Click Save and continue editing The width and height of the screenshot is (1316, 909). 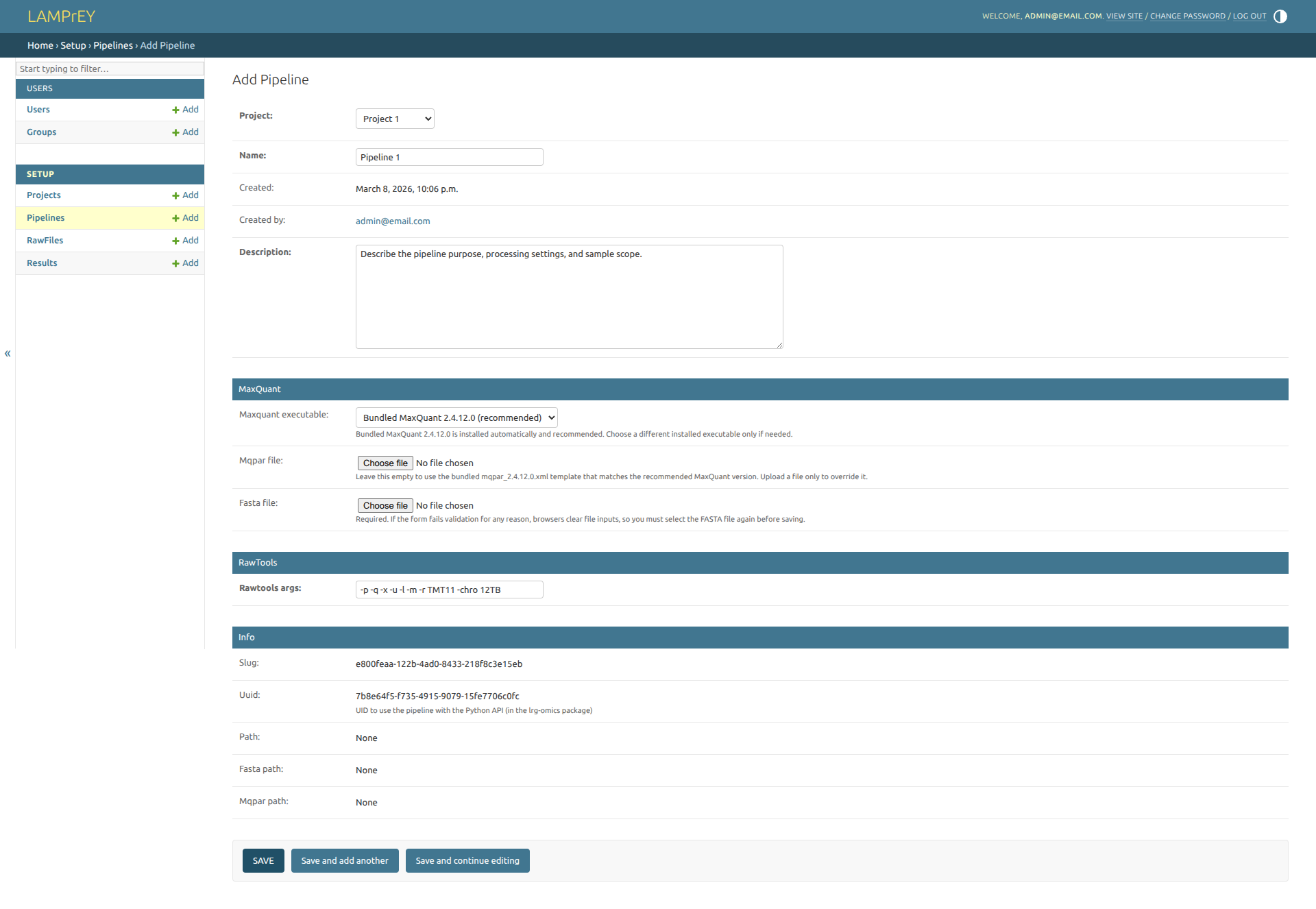point(467,860)
